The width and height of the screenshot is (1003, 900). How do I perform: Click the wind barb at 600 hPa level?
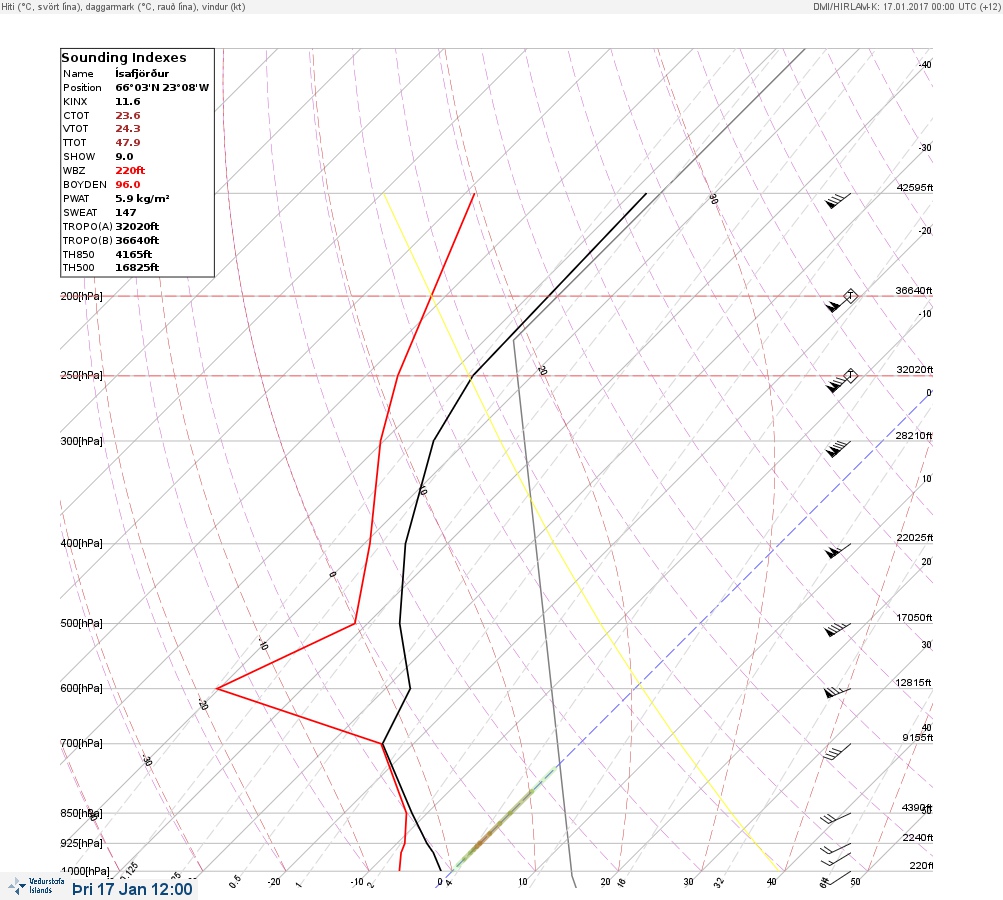click(838, 693)
